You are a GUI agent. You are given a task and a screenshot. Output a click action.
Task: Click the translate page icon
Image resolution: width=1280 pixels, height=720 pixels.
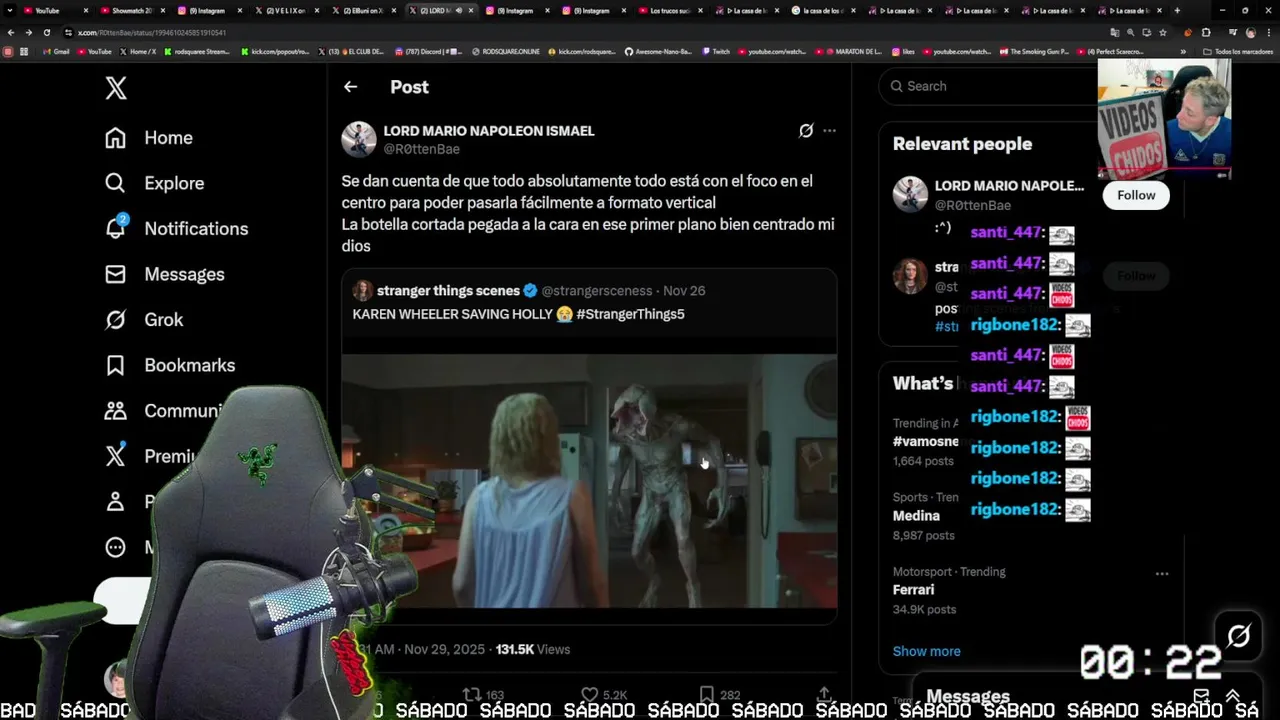[x=1115, y=32]
